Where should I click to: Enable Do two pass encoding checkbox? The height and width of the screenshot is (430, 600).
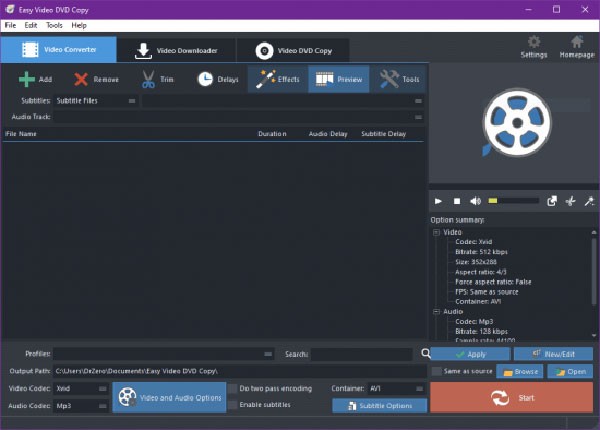coord(232,389)
